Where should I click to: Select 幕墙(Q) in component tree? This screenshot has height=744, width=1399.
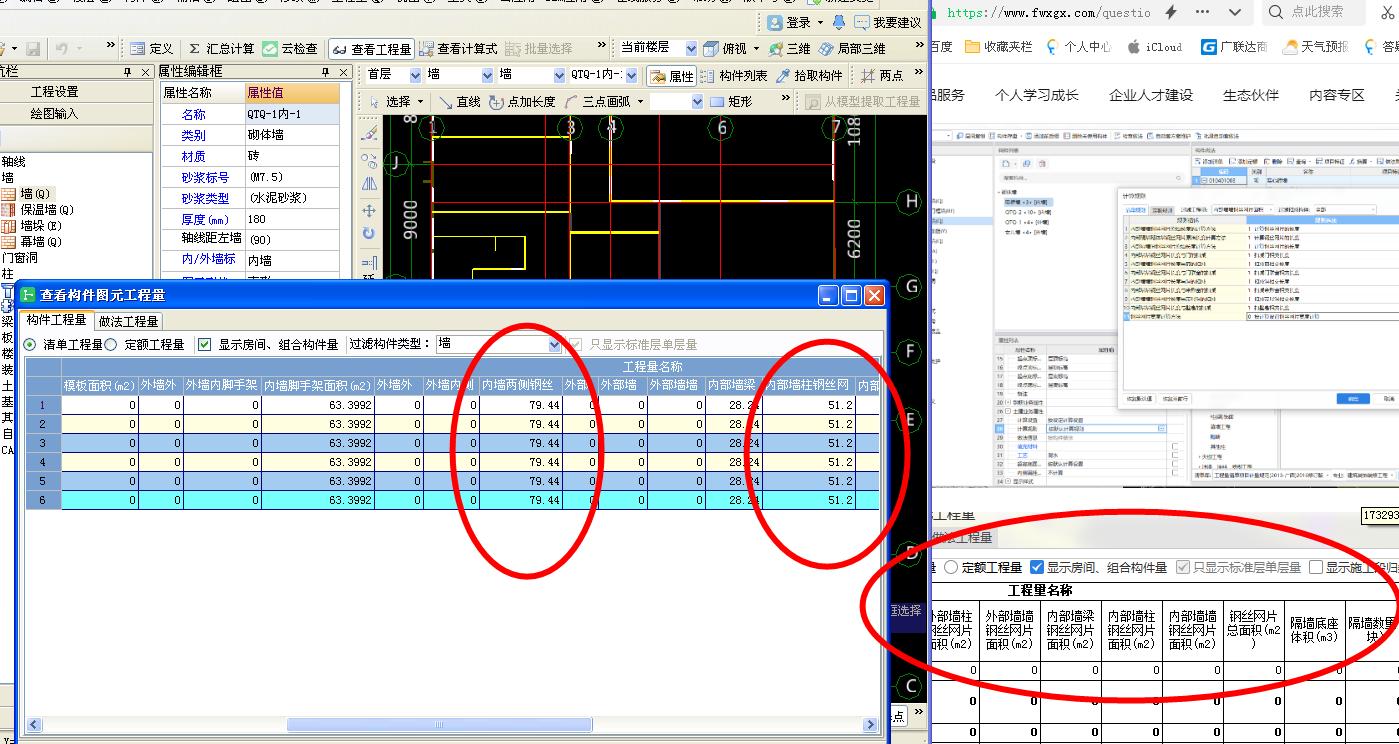tap(32, 242)
